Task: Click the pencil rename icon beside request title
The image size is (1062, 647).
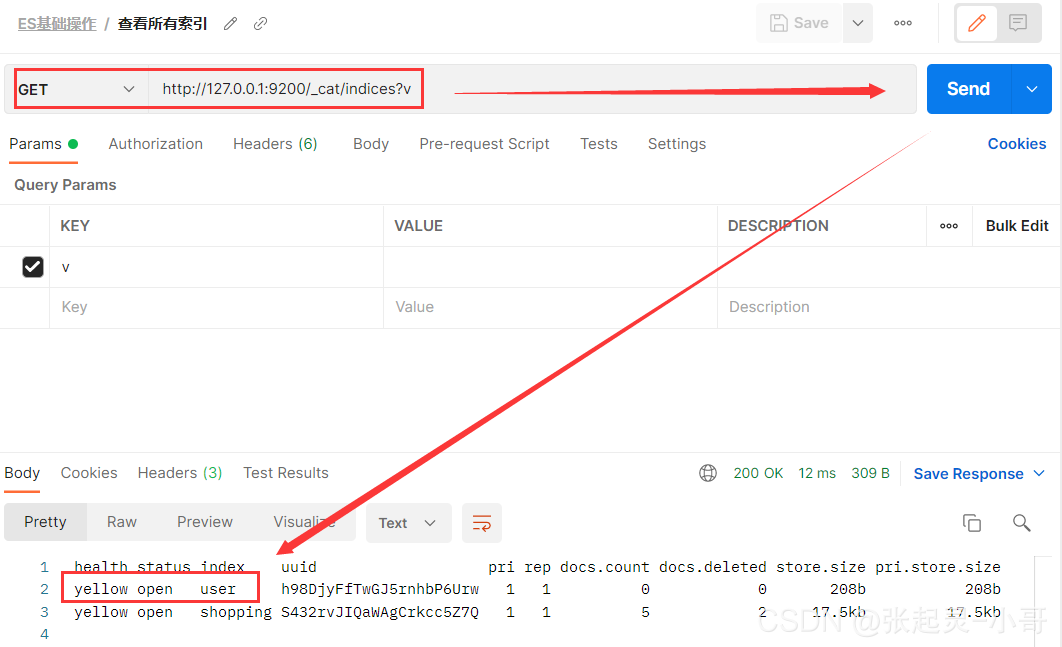Action: tap(230, 24)
